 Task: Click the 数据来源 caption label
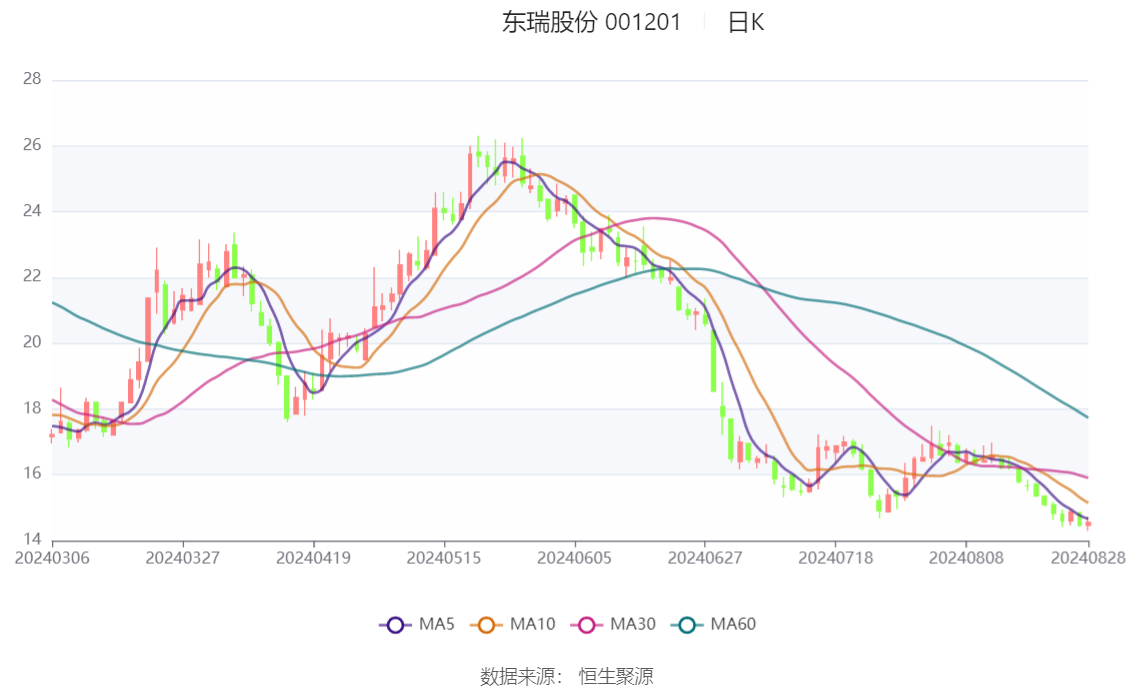pyautogui.click(x=521, y=677)
